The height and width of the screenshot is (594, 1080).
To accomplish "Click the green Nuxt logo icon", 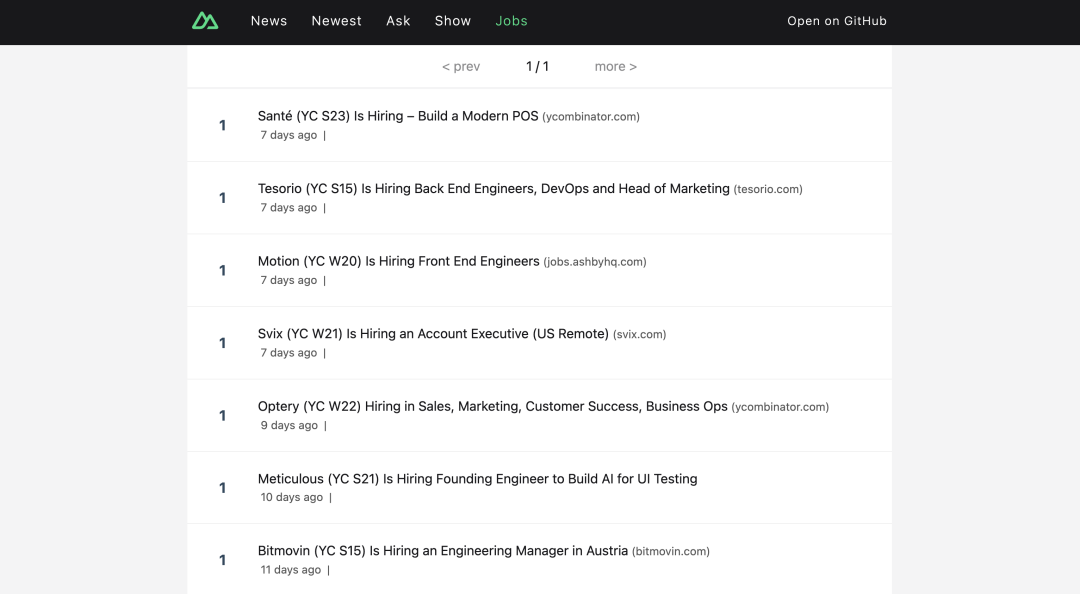I will [205, 21].
